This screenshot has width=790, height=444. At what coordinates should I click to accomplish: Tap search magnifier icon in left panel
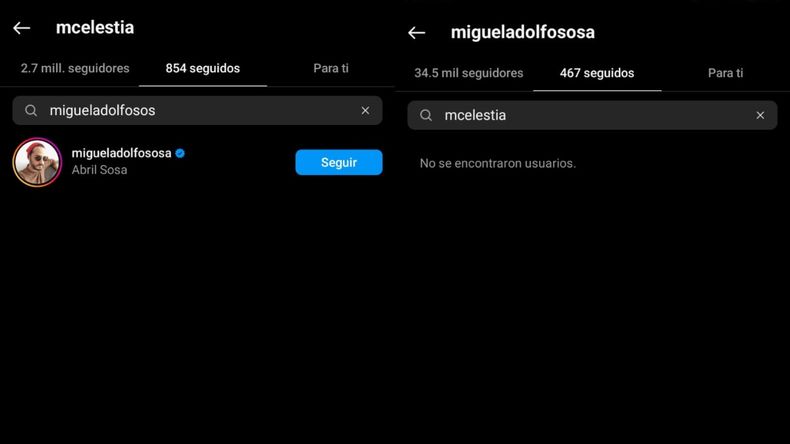31,110
